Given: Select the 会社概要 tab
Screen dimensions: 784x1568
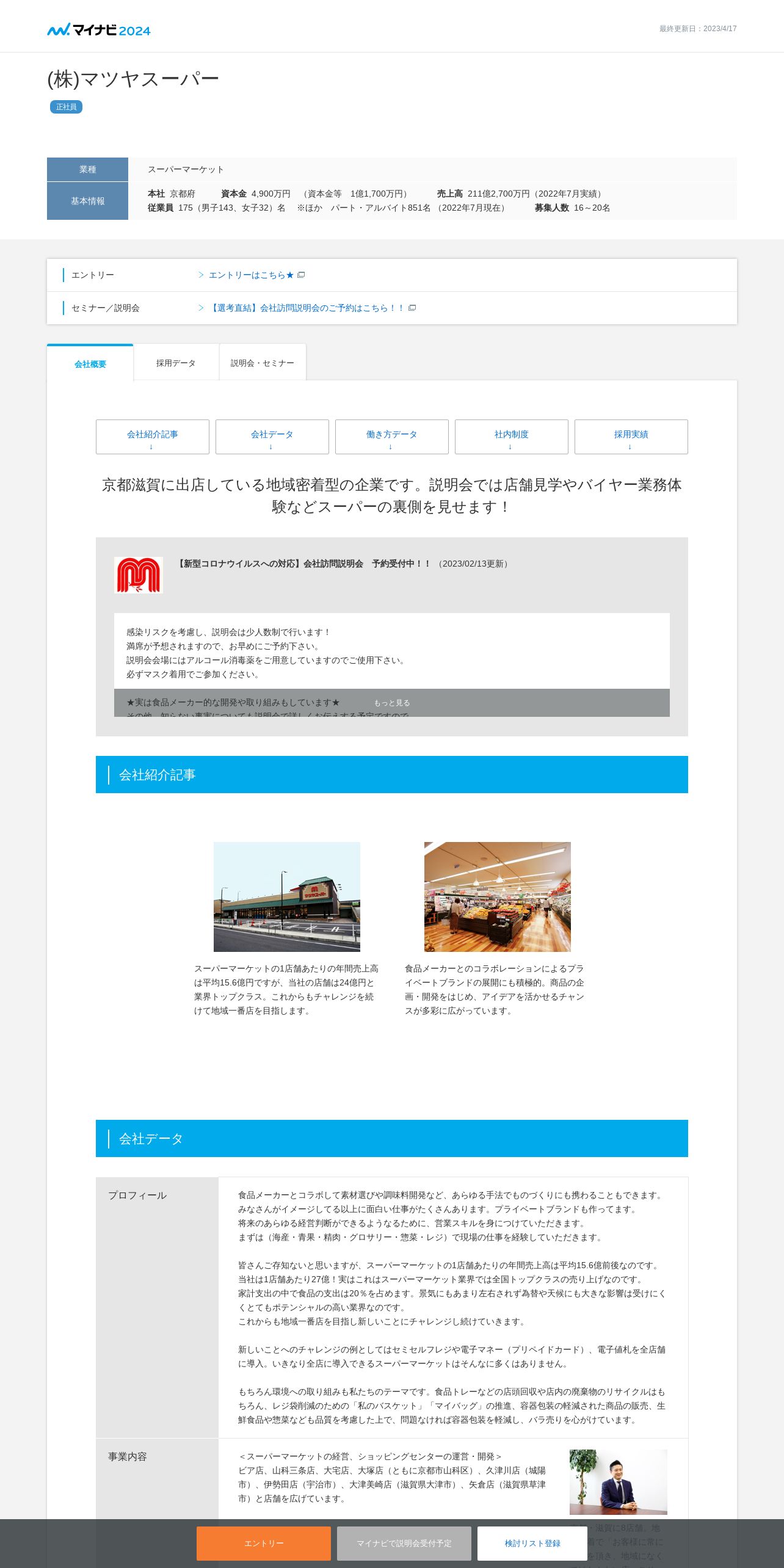Looking at the screenshot, I should [90, 364].
